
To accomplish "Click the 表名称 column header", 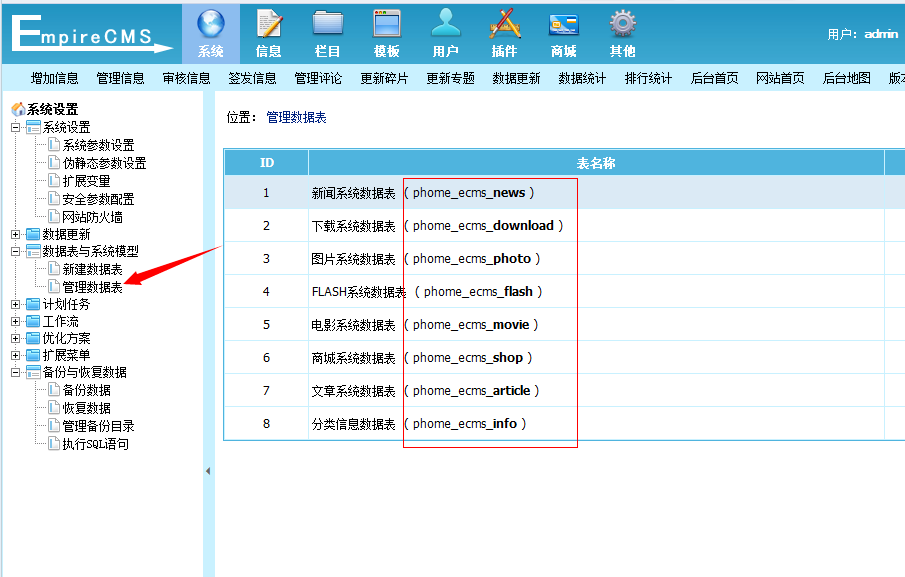I will coord(596,163).
